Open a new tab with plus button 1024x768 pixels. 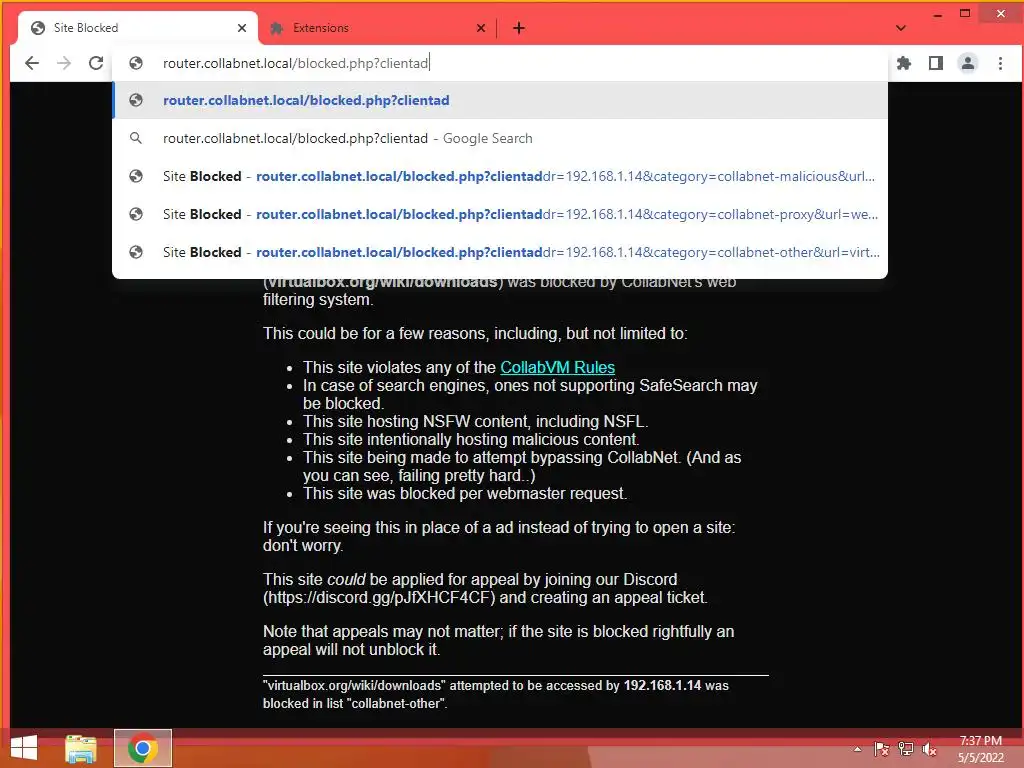519,28
